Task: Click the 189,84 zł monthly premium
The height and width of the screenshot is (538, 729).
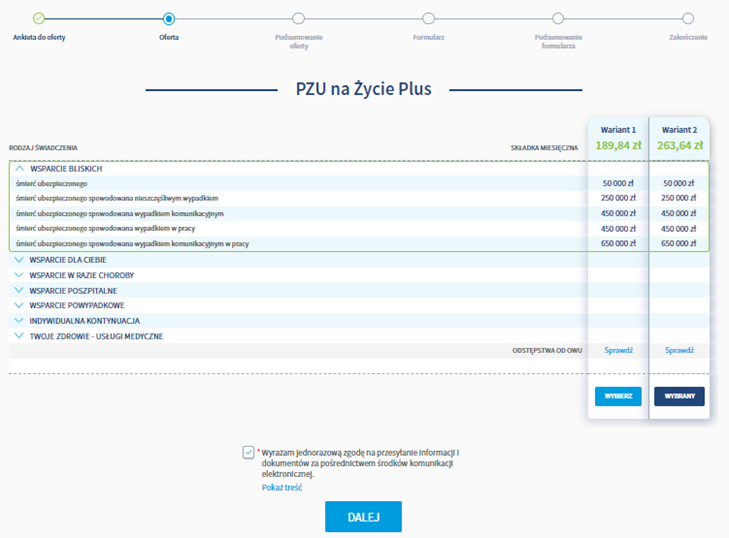Action: point(618,146)
